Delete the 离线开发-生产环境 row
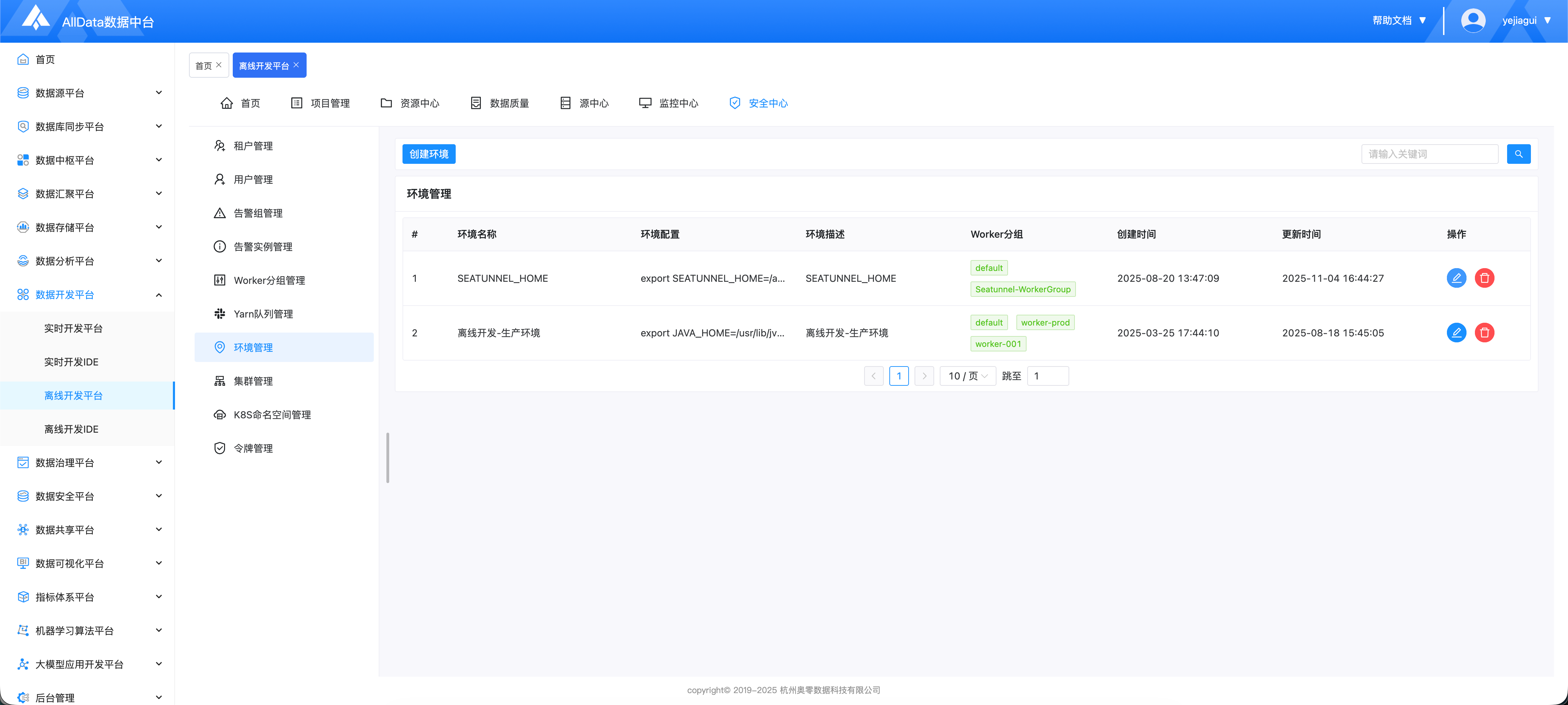 (1484, 333)
